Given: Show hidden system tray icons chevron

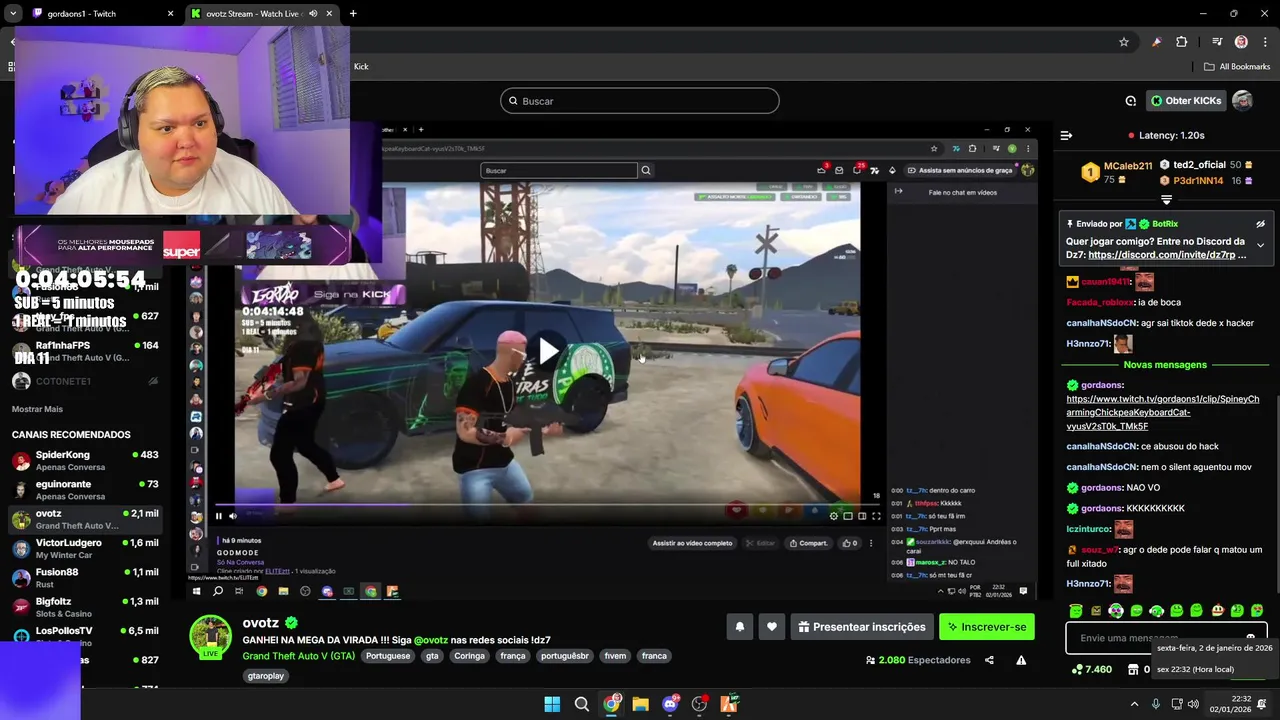Looking at the screenshot, I should [x=1135, y=704].
